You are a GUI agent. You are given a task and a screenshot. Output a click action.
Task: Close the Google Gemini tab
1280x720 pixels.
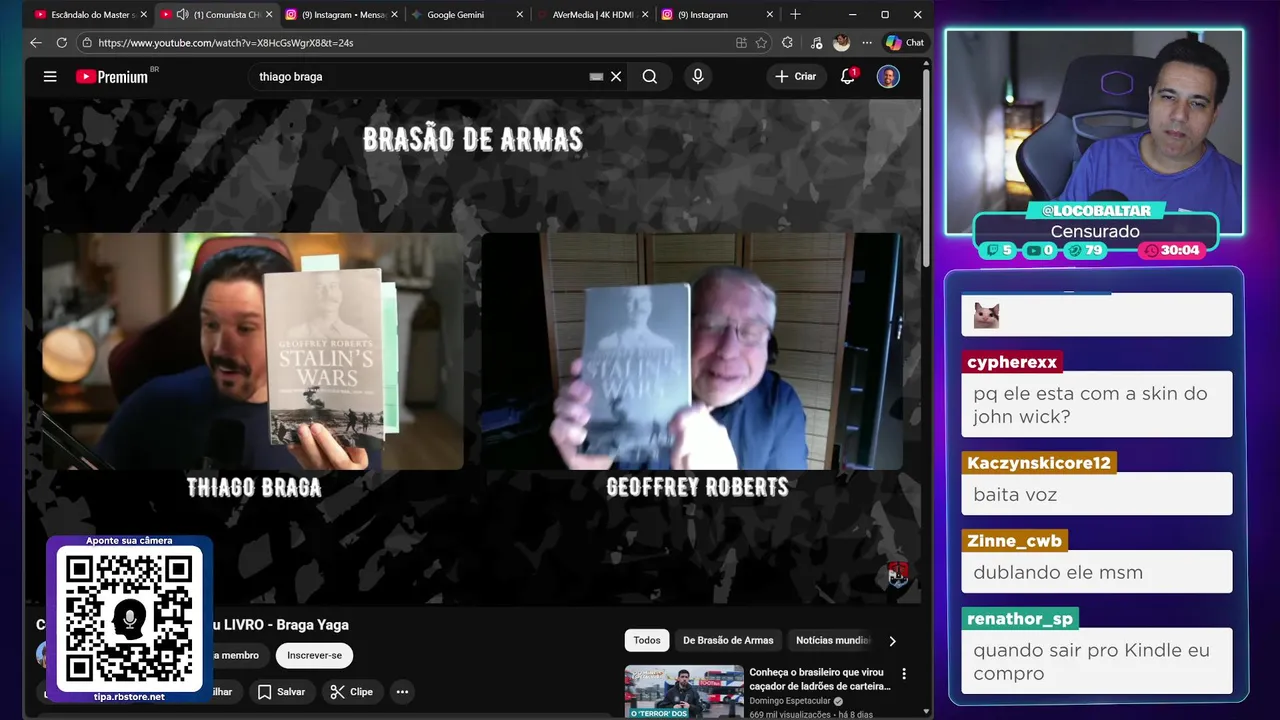(x=519, y=15)
